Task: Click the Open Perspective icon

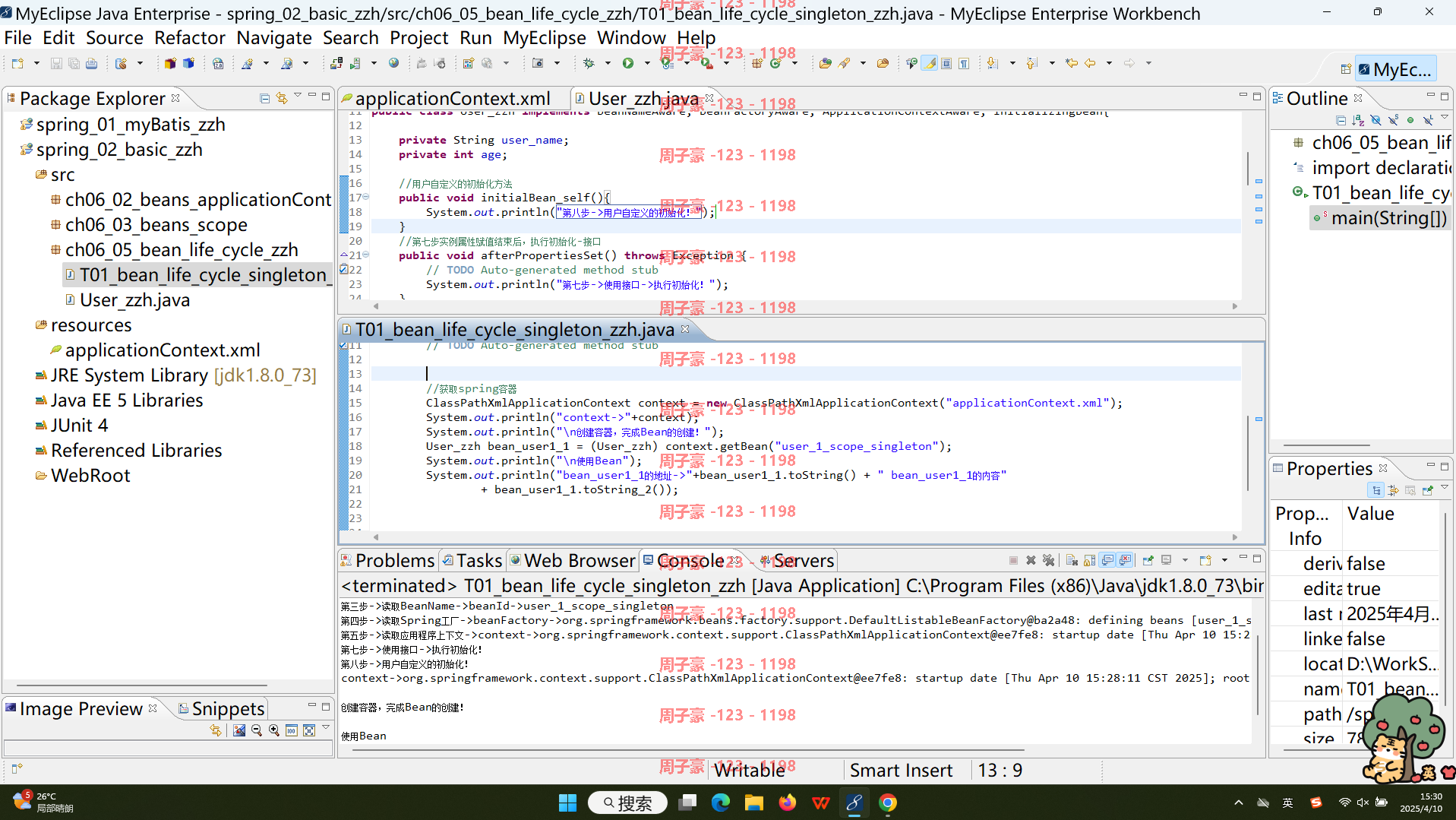Action: point(1346,69)
